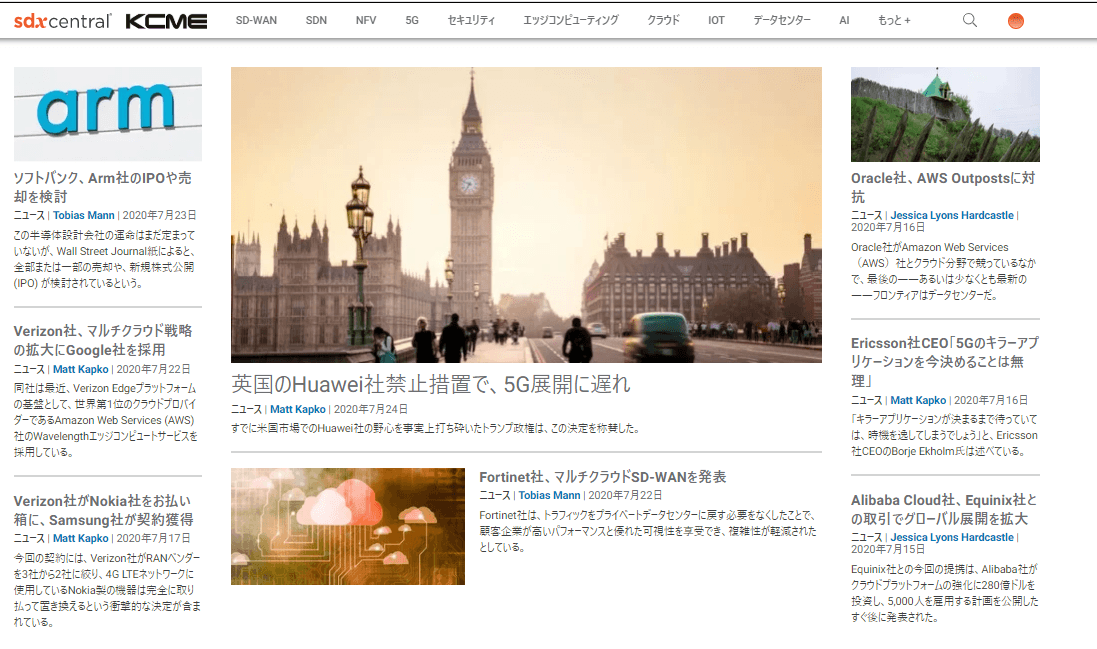Select the データセンター menu item
Viewport: 1097px width, 649px height.
(x=781, y=20)
